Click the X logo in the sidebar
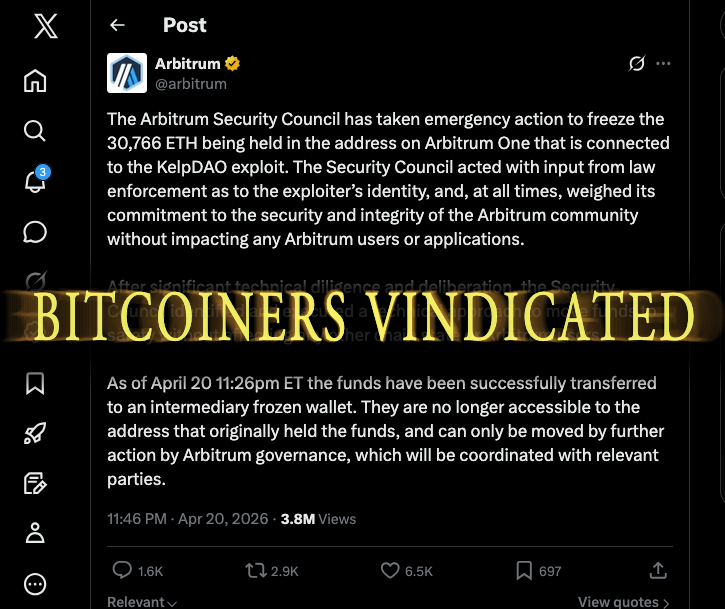The height and width of the screenshot is (609, 725). [45, 27]
